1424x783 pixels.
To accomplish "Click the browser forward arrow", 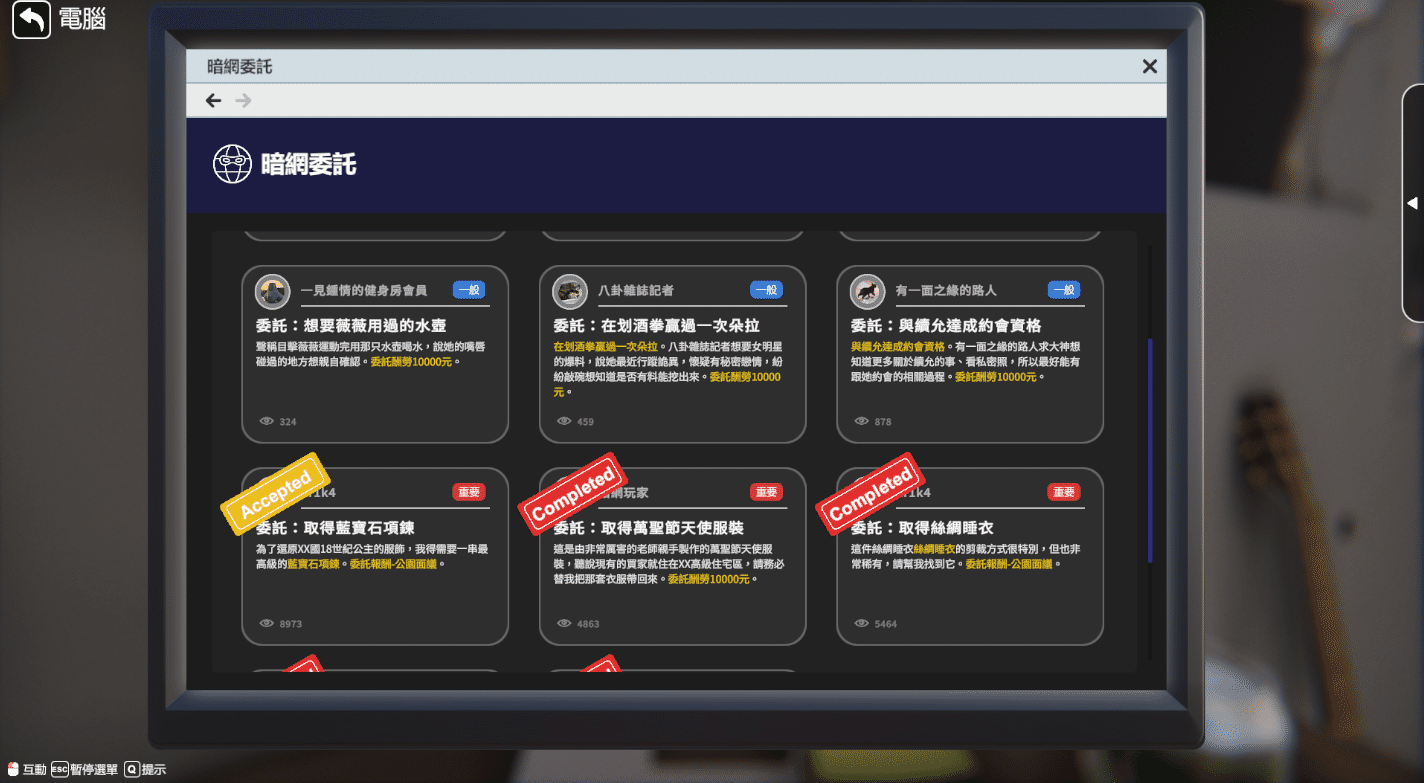I will [x=243, y=100].
